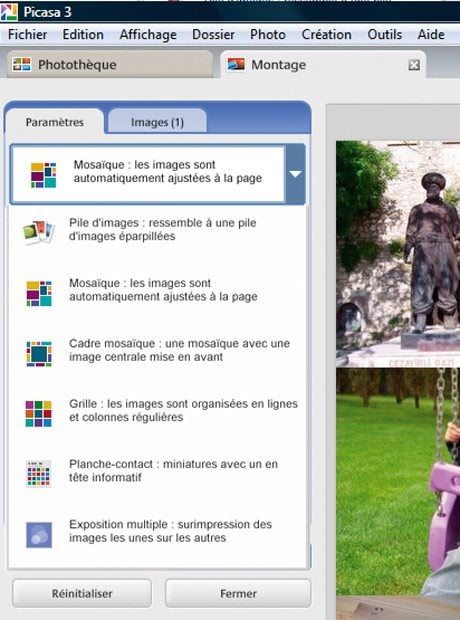Click the Réinitialiser button
Image resolution: width=460 pixels, height=620 pixels.
[x=82, y=594]
